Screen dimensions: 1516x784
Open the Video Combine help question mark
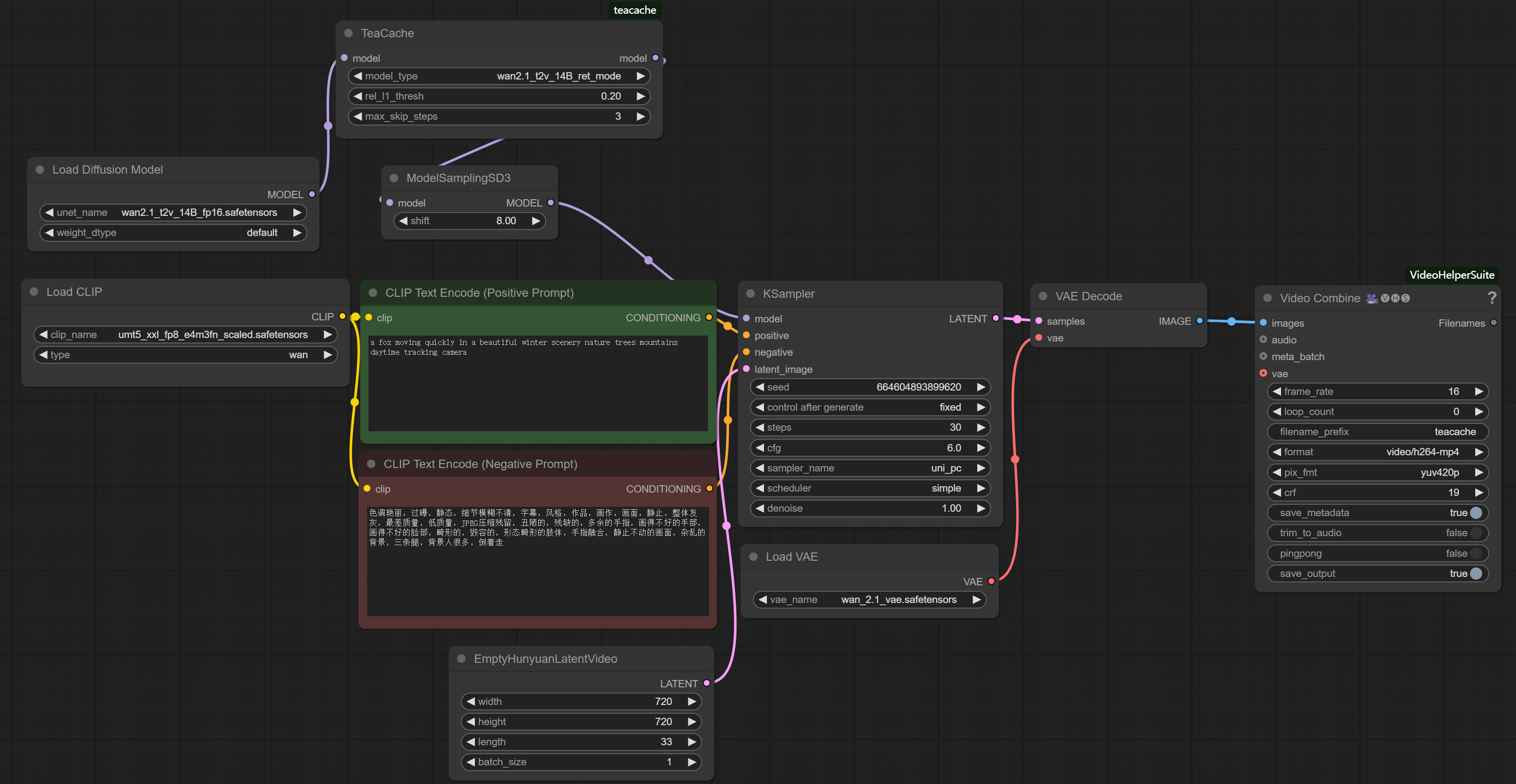pos(1492,298)
